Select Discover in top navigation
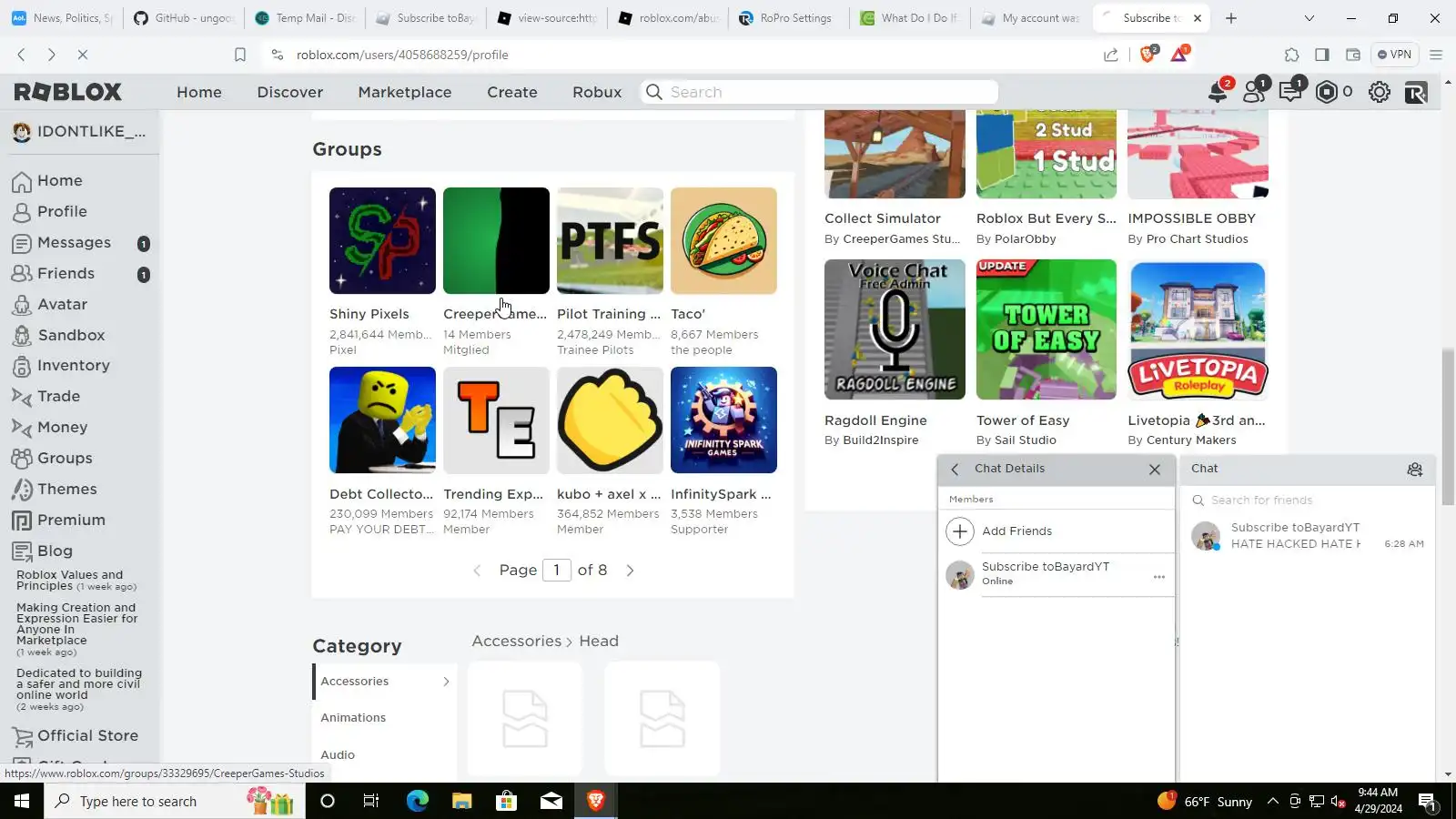This screenshot has width=1456, height=819. [x=290, y=92]
